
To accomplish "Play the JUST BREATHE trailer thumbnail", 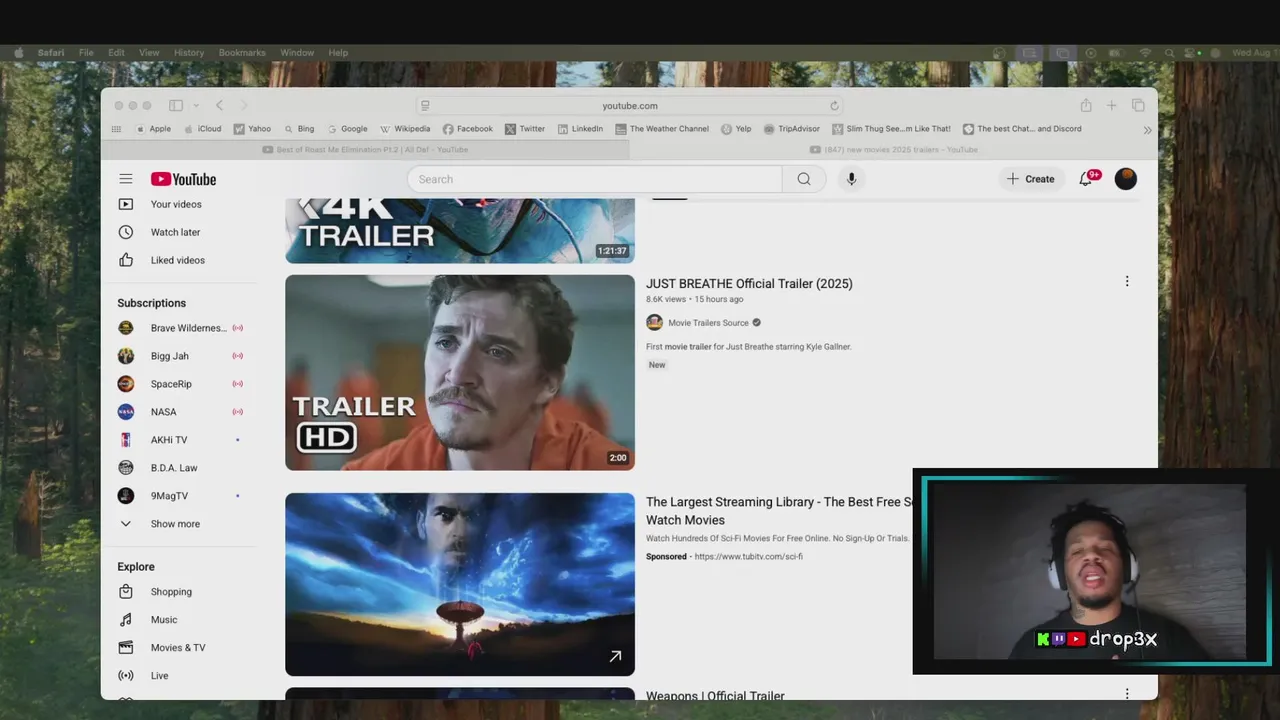I will tap(460, 372).
